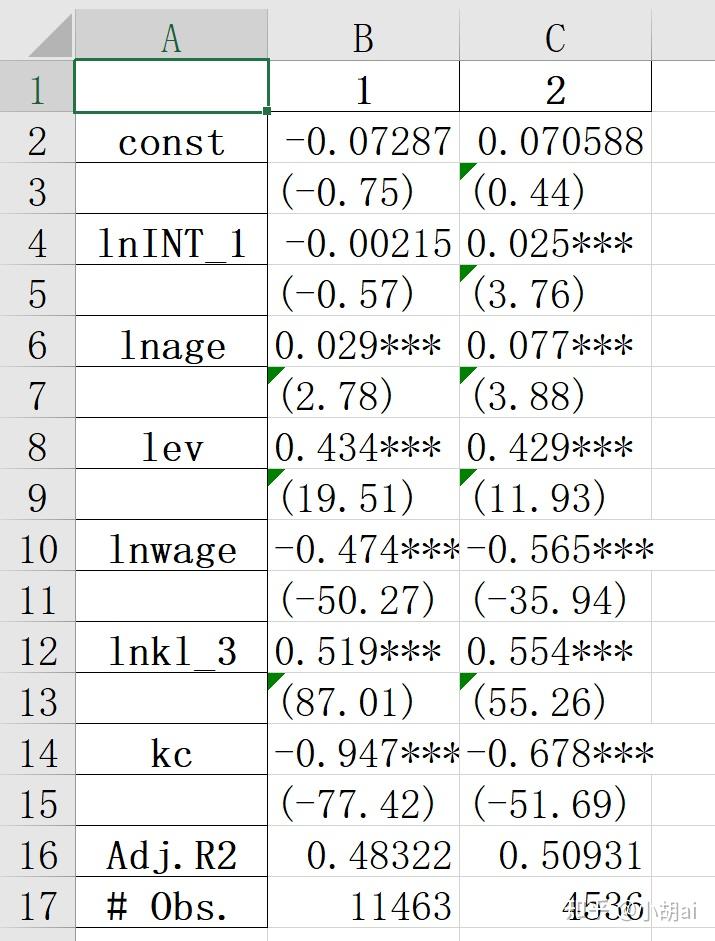Click cell with value '0.554***'
The height and width of the screenshot is (941, 715).
(x=555, y=648)
